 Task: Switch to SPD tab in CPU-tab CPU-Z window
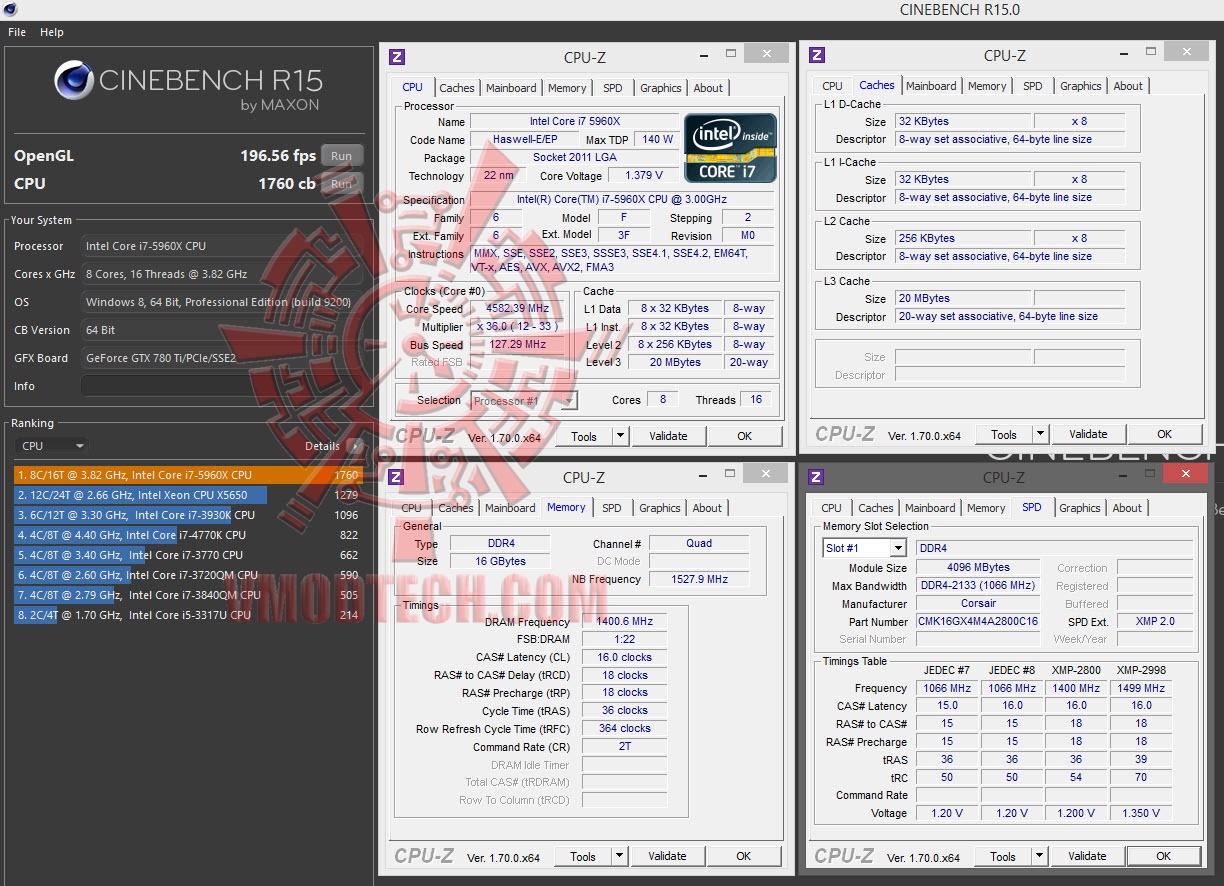coord(613,88)
